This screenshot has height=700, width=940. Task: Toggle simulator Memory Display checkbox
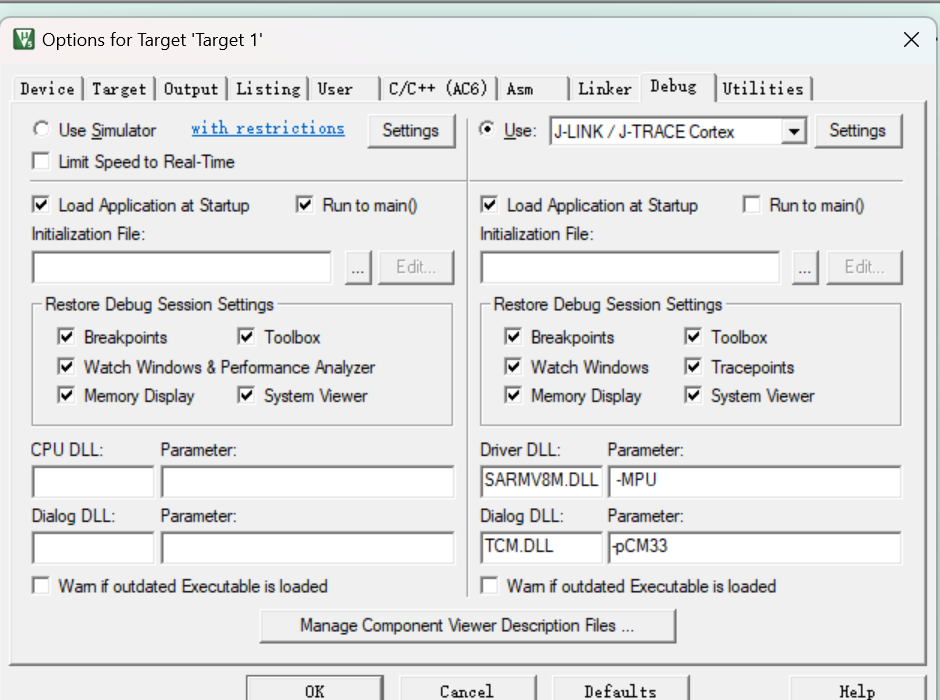(x=66, y=395)
